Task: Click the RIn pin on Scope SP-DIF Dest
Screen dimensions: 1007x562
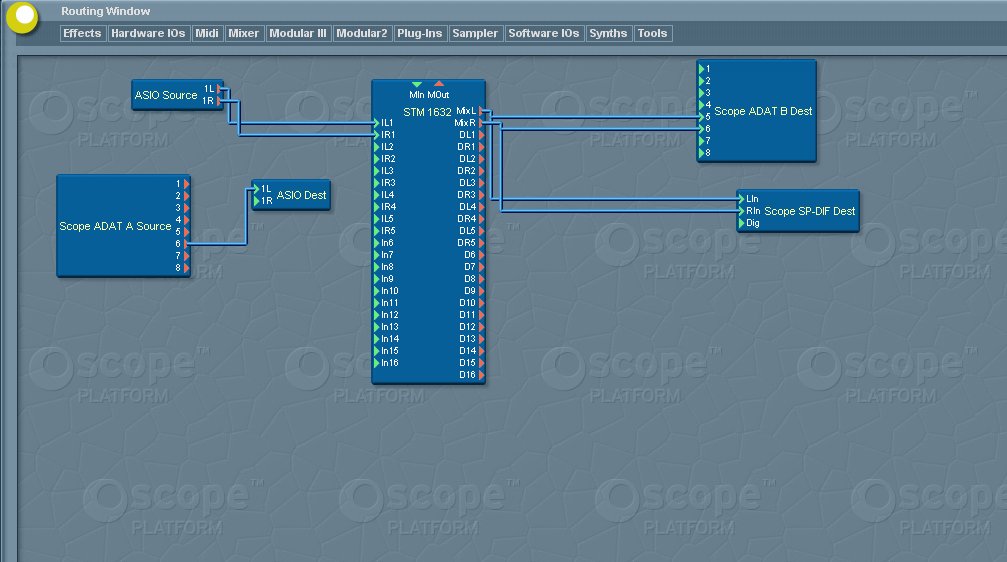Action: pyautogui.click(x=741, y=211)
